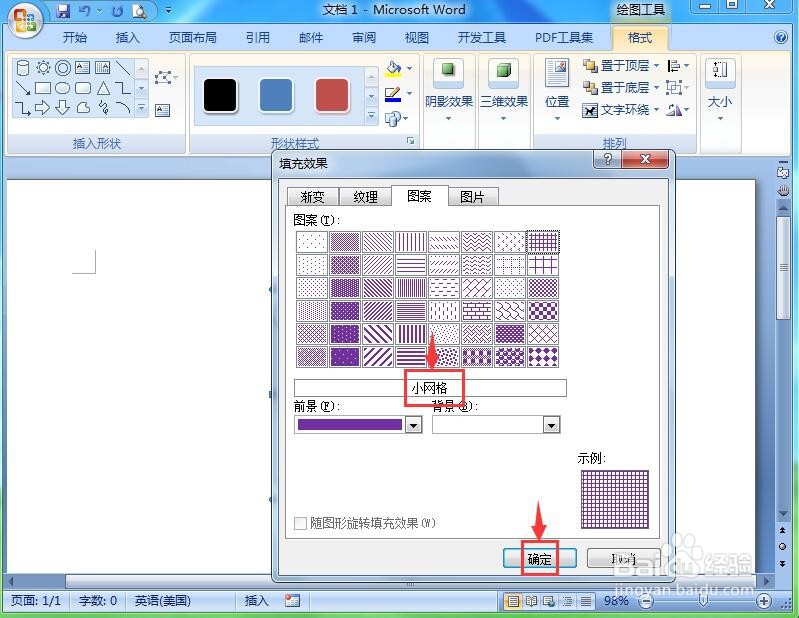
Task: Select the small grid pattern swatch
Action: pos(543,242)
